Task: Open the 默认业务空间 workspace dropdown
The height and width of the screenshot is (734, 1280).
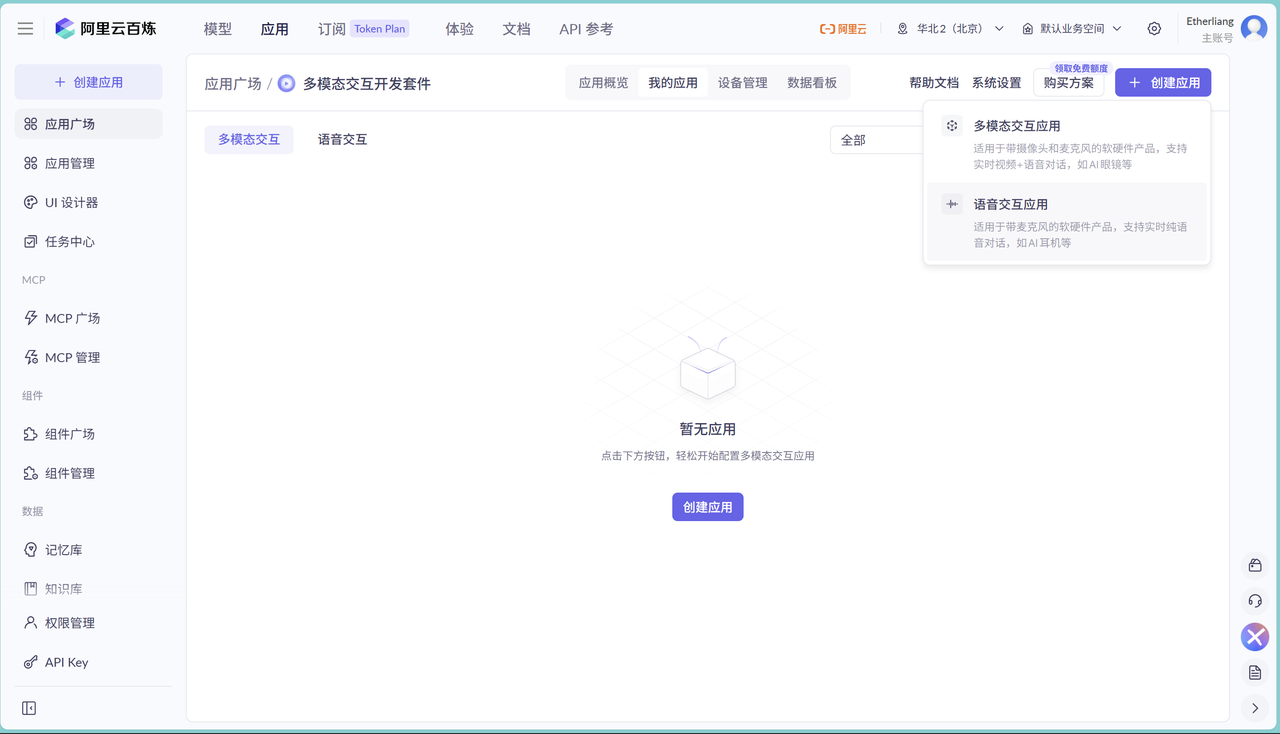Action: [1072, 29]
